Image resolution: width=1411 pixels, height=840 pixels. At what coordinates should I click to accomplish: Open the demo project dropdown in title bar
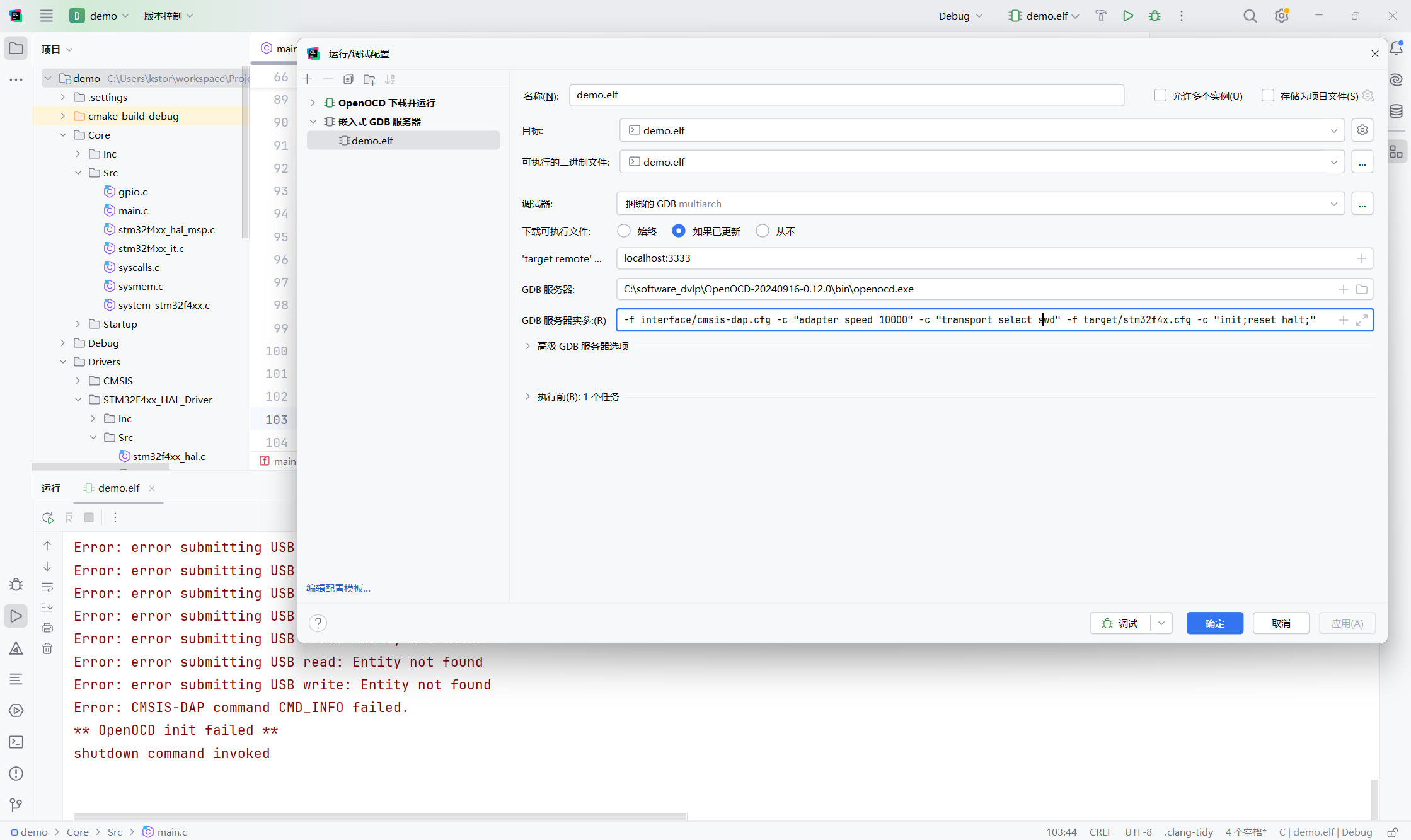(100, 16)
